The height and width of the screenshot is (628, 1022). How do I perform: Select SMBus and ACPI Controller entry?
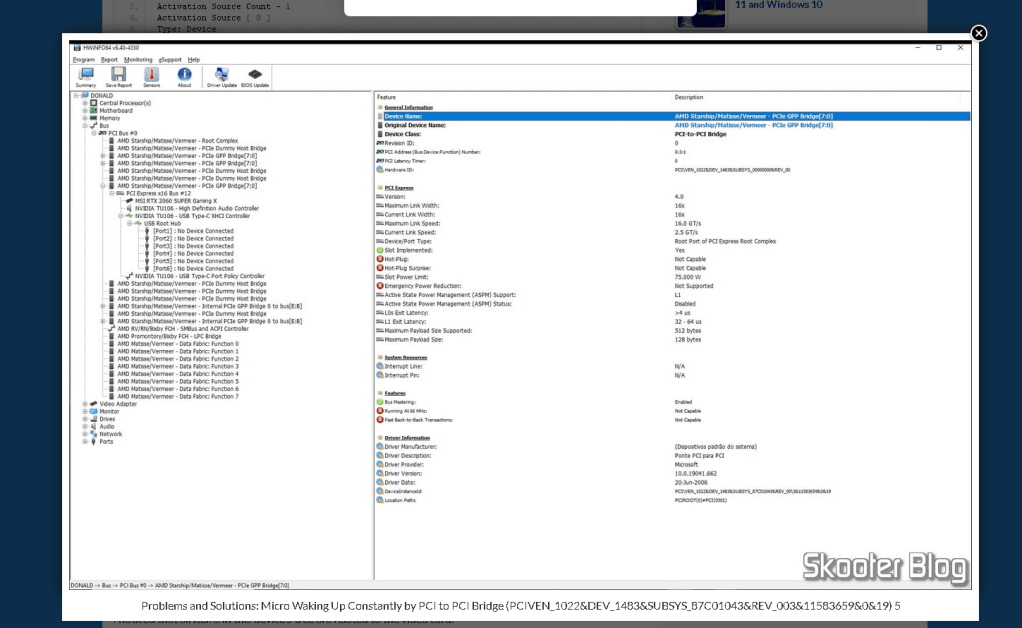click(182, 329)
